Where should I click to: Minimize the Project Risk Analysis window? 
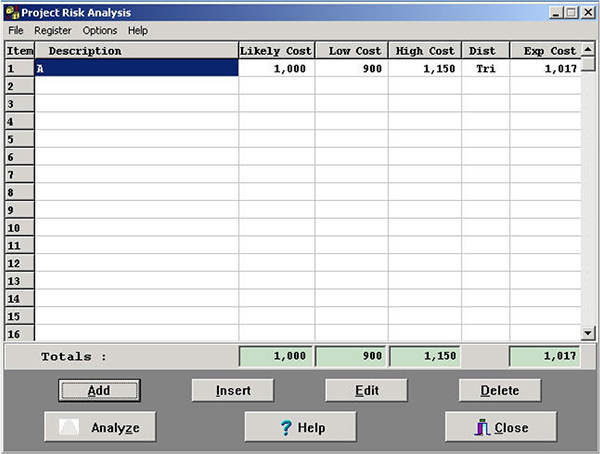pyautogui.click(x=556, y=13)
